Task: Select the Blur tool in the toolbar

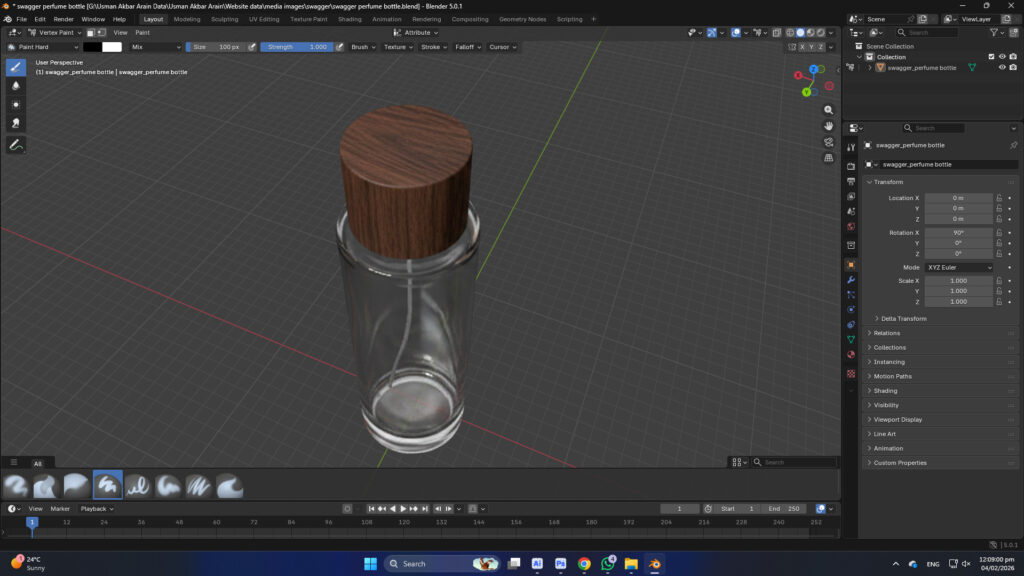Action: click(16, 86)
